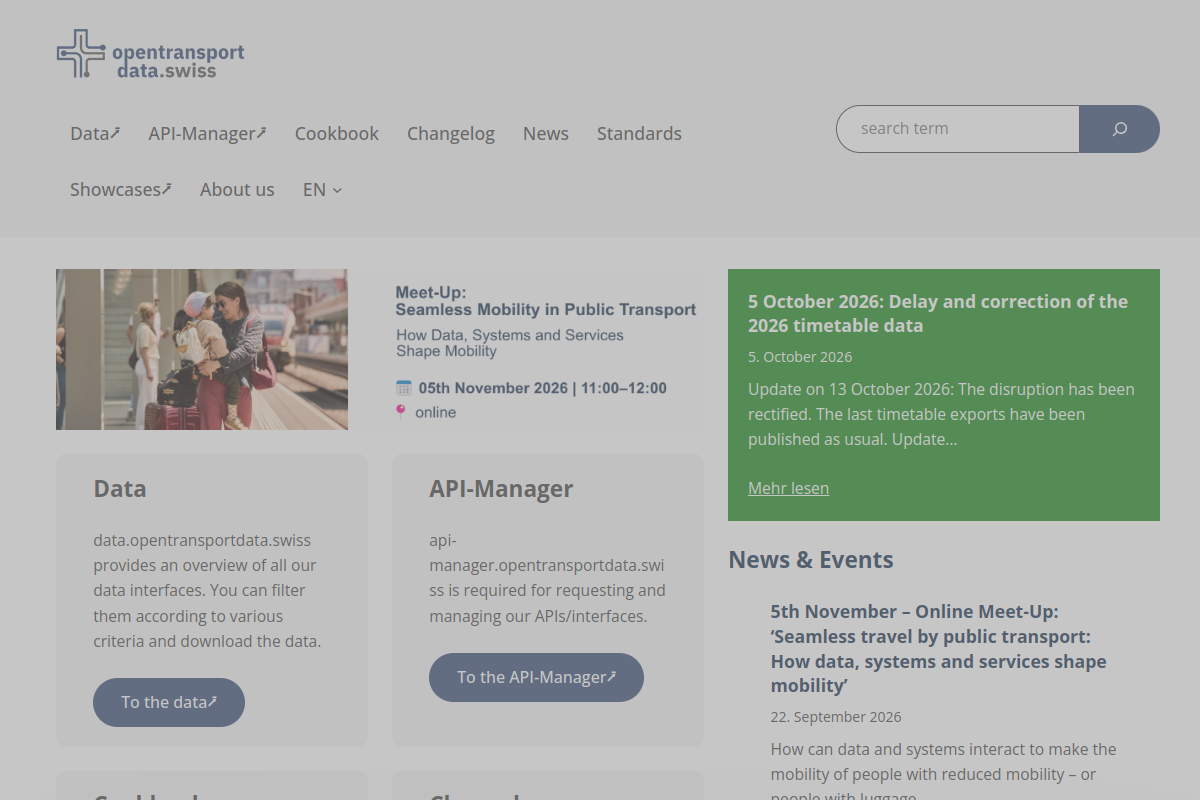Open Showcases in the navigation
This screenshot has width=1200, height=800.
pos(121,189)
